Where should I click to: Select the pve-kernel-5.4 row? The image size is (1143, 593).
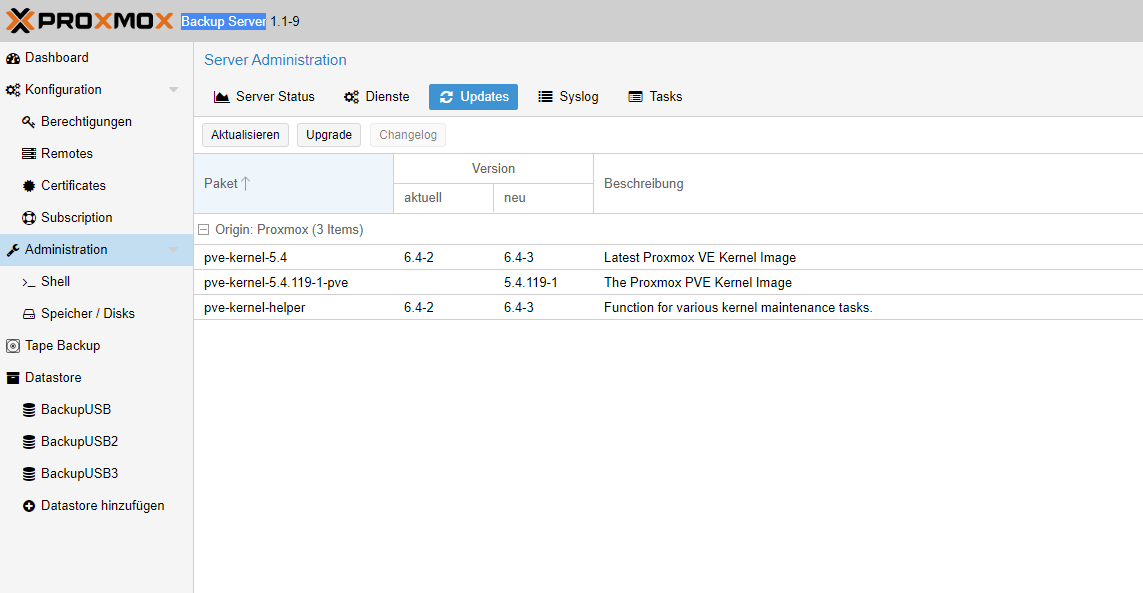click(x=668, y=257)
